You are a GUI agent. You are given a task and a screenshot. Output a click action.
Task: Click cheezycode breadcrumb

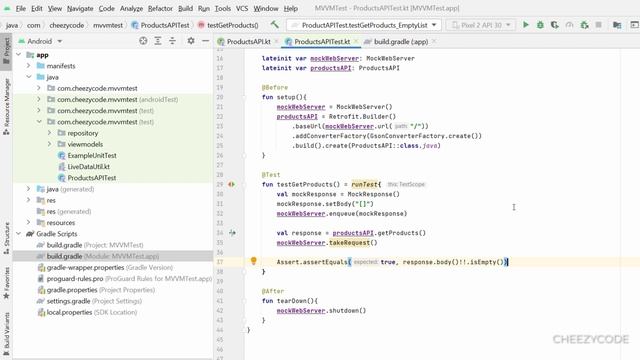point(67,25)
